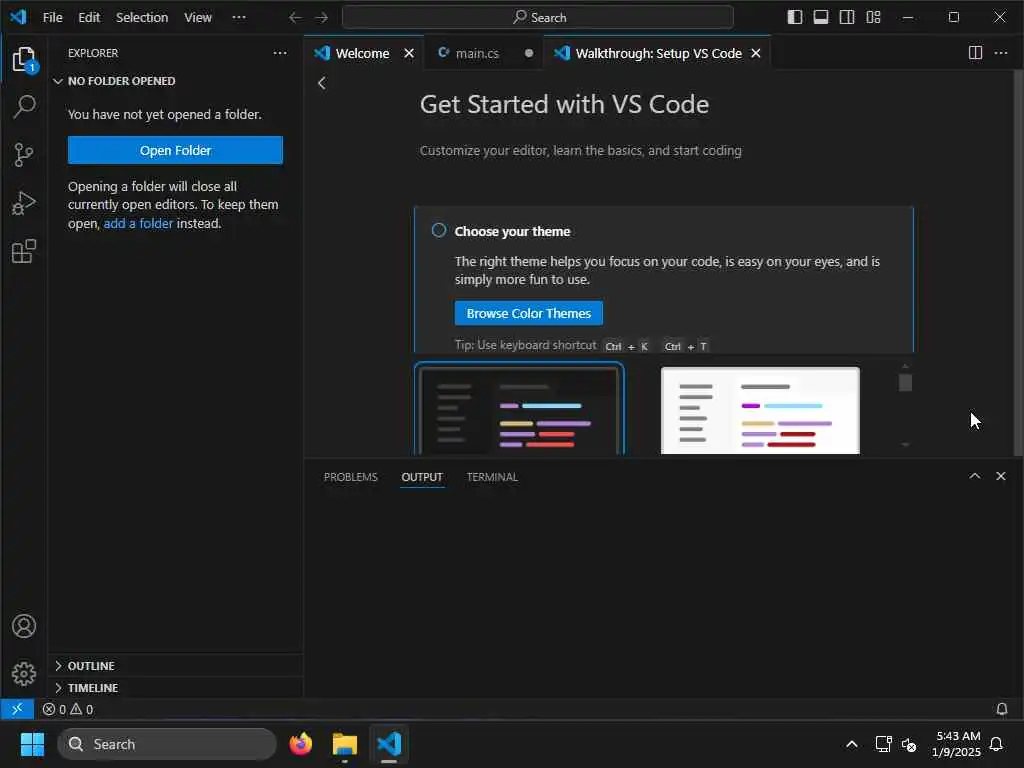Click the command center Search box
Image resolution: width=1024 pixels, height=768 pixels.
pos(537,18)
